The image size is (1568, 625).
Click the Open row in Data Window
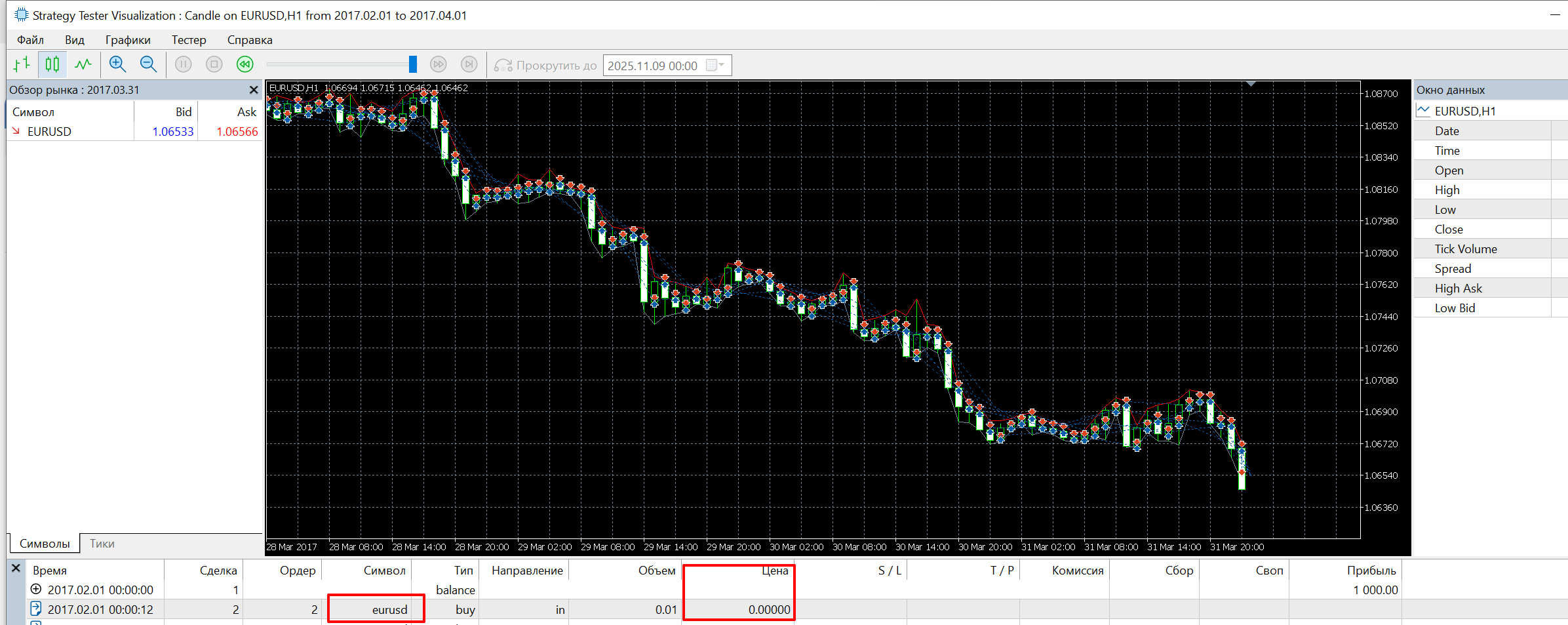pyautogui.click(x=1489, y=171)
